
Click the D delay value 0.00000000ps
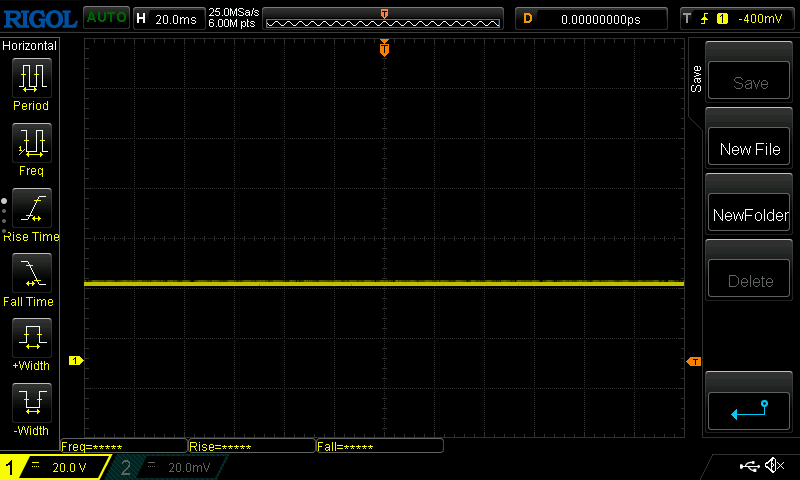pyautogui.click(x=601, y=19)
